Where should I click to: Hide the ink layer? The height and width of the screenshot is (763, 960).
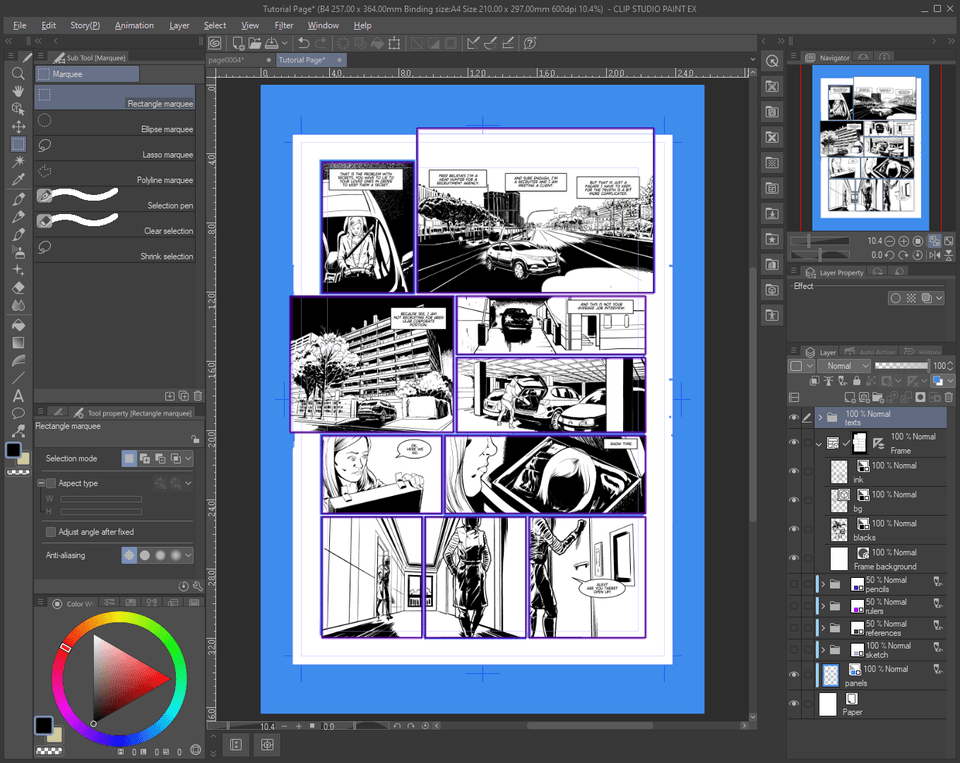(x=794, y=470)
